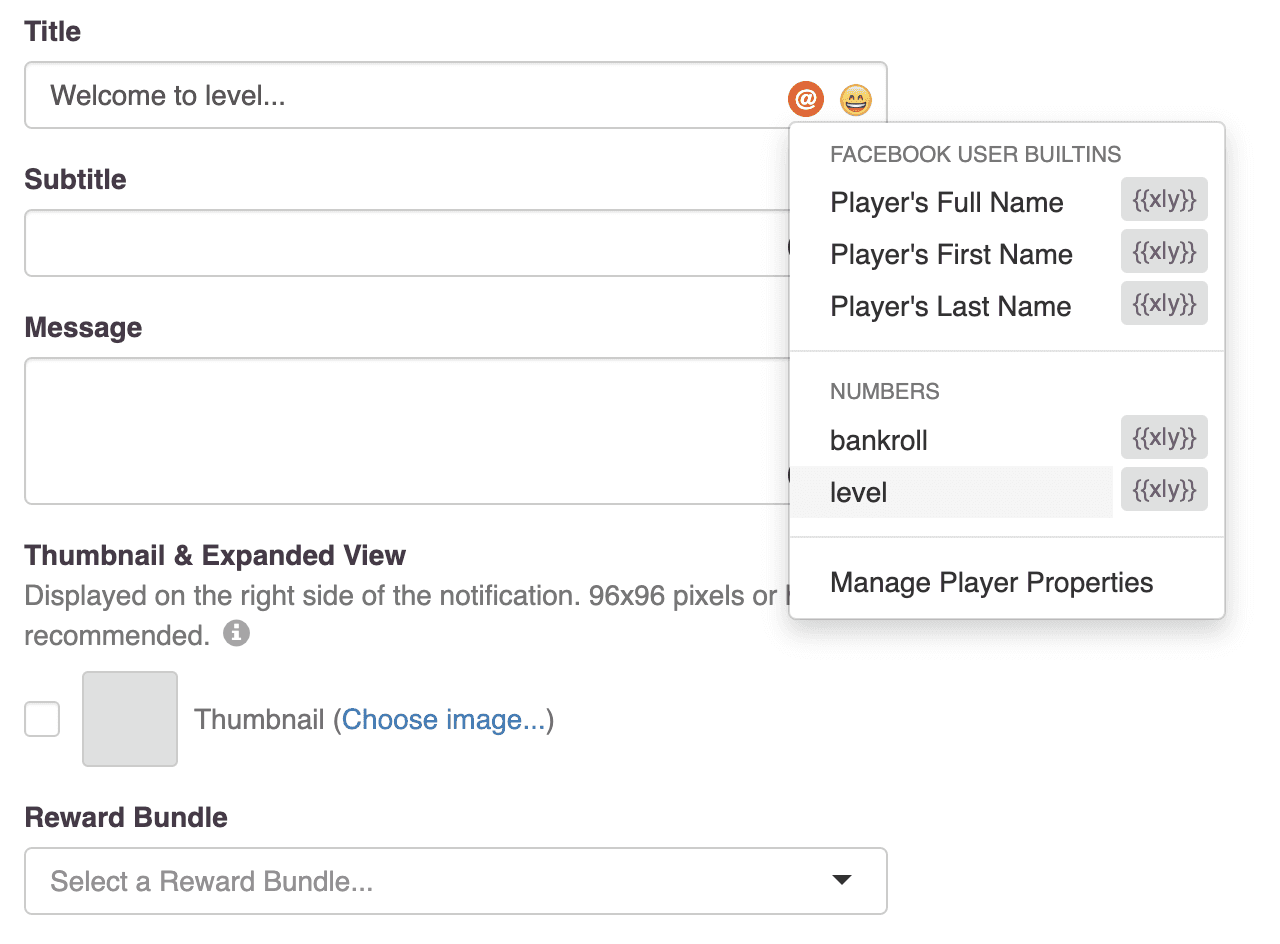Screen dimensions: 1280x944
Task: Open Manage Player Properties
Action: click(x=991, y=582)
